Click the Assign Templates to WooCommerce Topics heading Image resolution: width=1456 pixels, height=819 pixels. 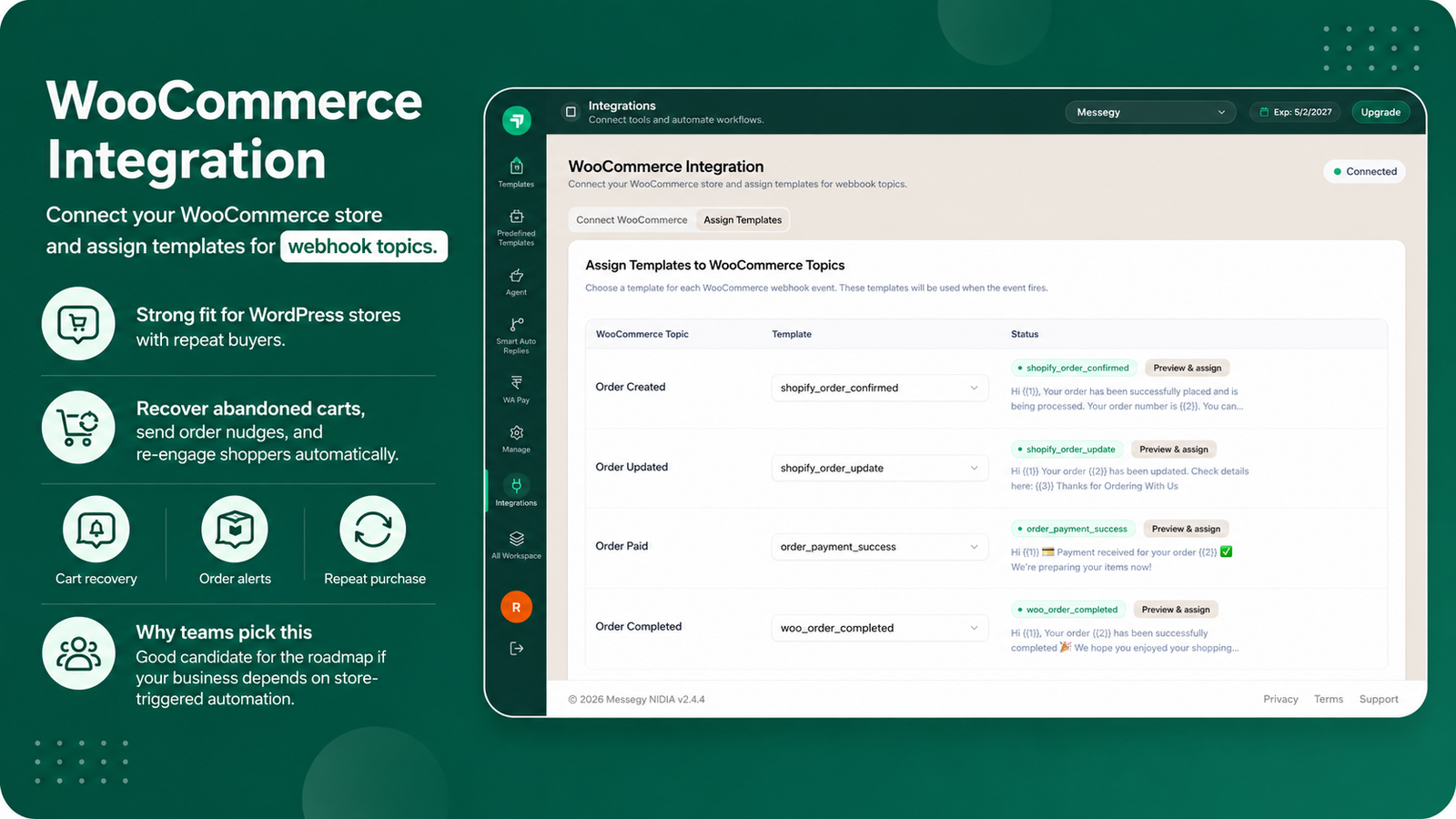[715, 265]
